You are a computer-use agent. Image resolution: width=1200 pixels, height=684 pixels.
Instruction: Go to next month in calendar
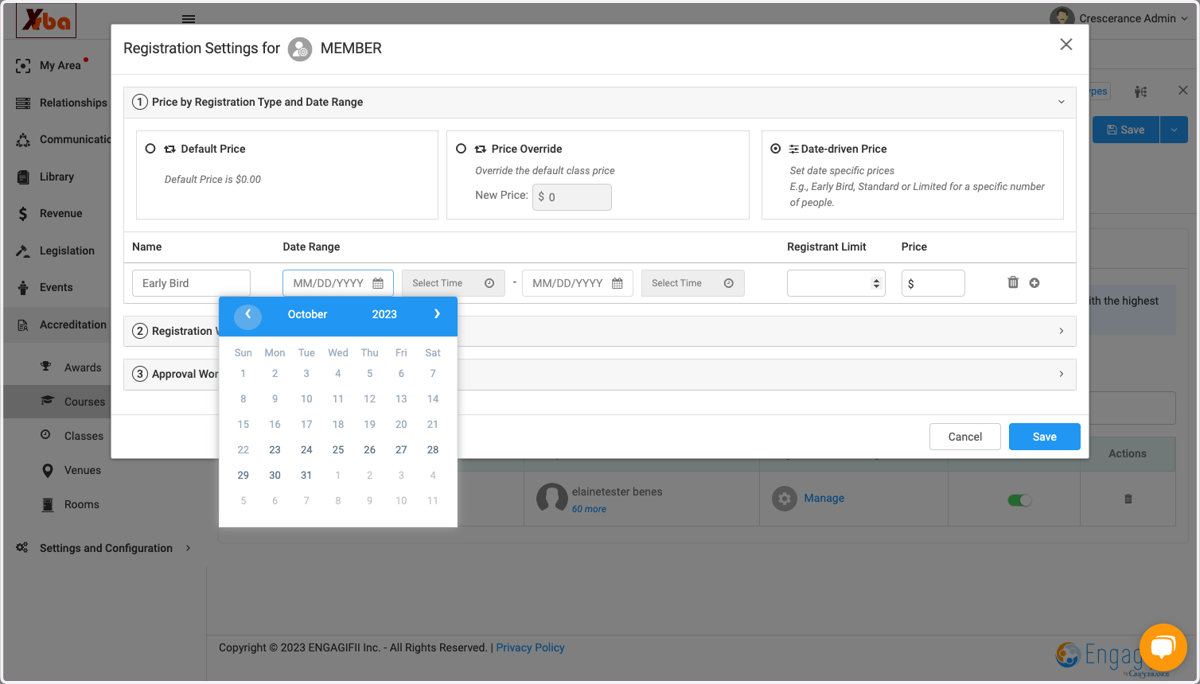pyautogui.click(x=437, y=314)
